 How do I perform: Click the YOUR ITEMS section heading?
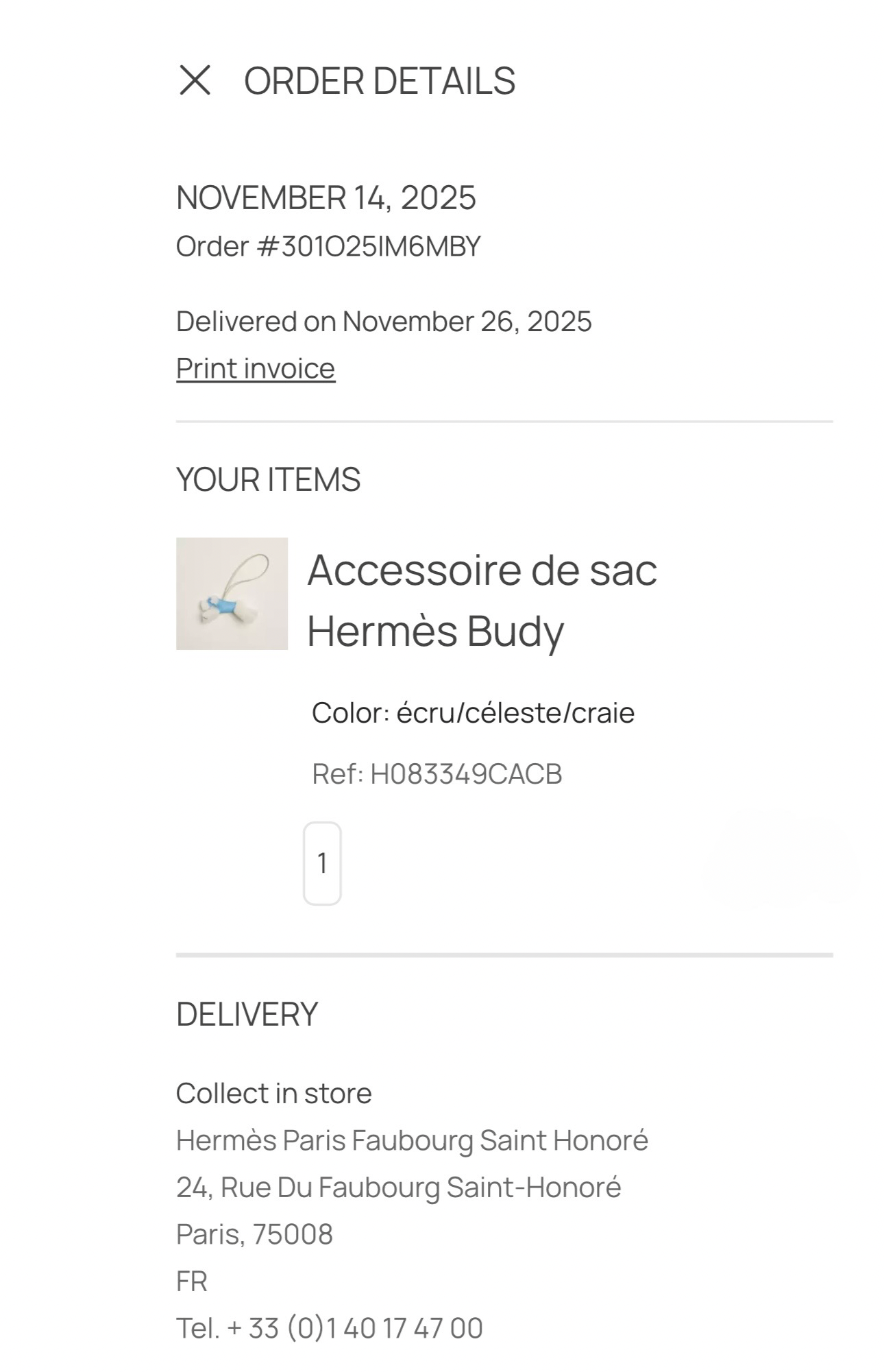pyautogui.click(x=268, y=479)
